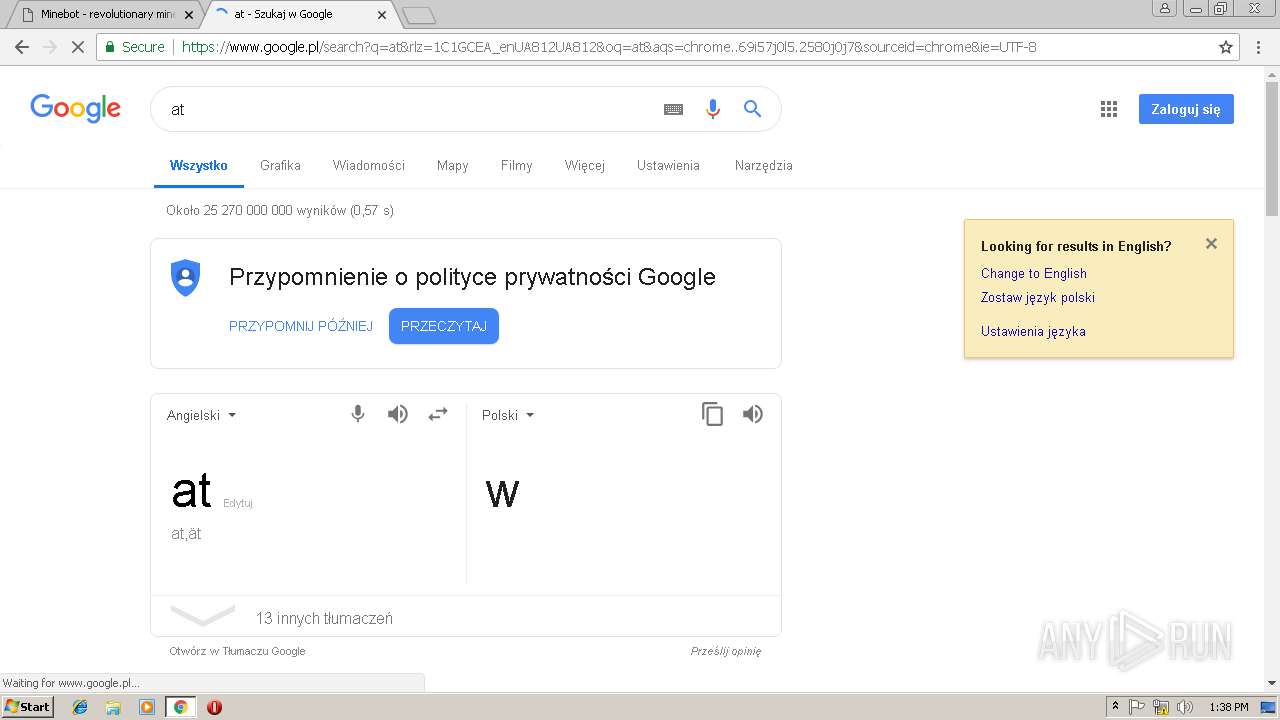Open Internet Explorer from taskbar

coord(81,707)
